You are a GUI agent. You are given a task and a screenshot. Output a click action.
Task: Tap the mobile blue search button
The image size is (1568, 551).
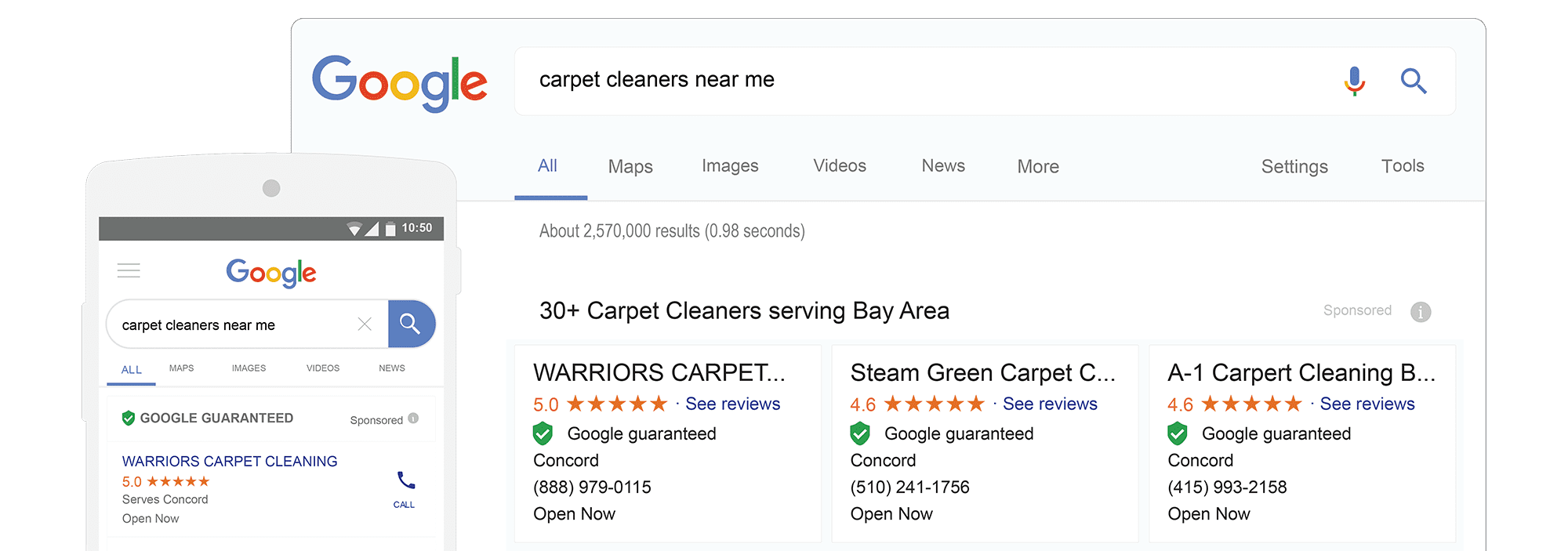click(x=411, y=324)
